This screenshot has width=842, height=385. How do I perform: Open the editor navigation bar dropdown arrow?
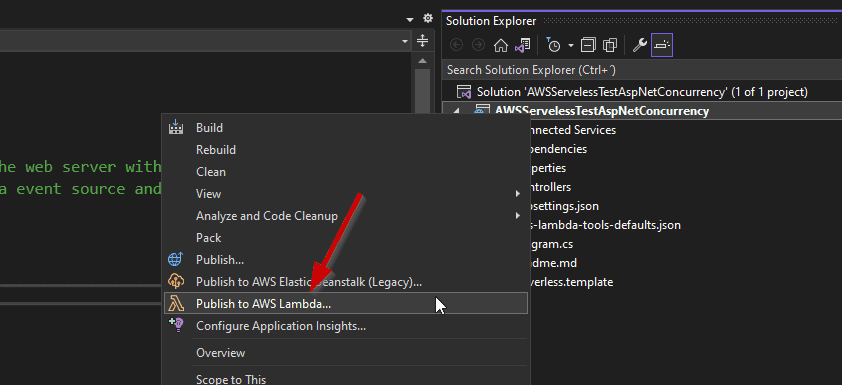tap(405, 41)
